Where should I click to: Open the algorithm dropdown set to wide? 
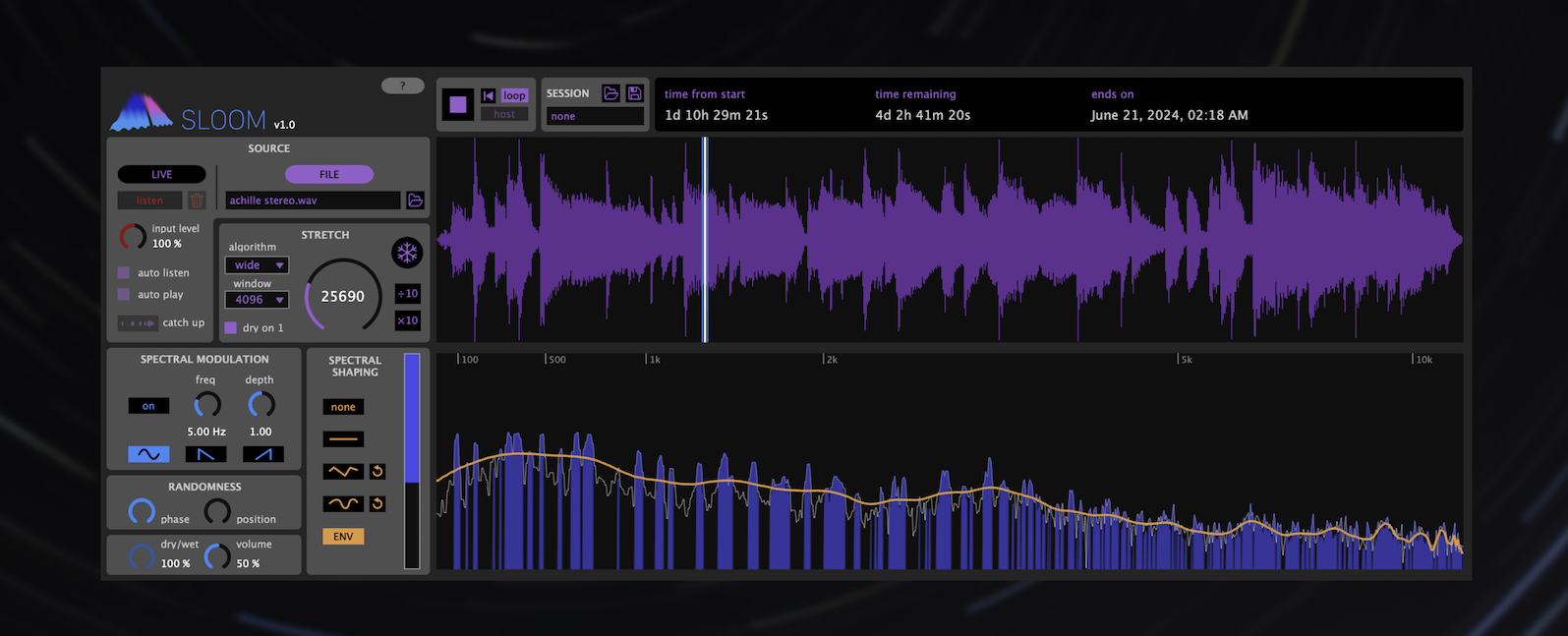pos(257,265)
